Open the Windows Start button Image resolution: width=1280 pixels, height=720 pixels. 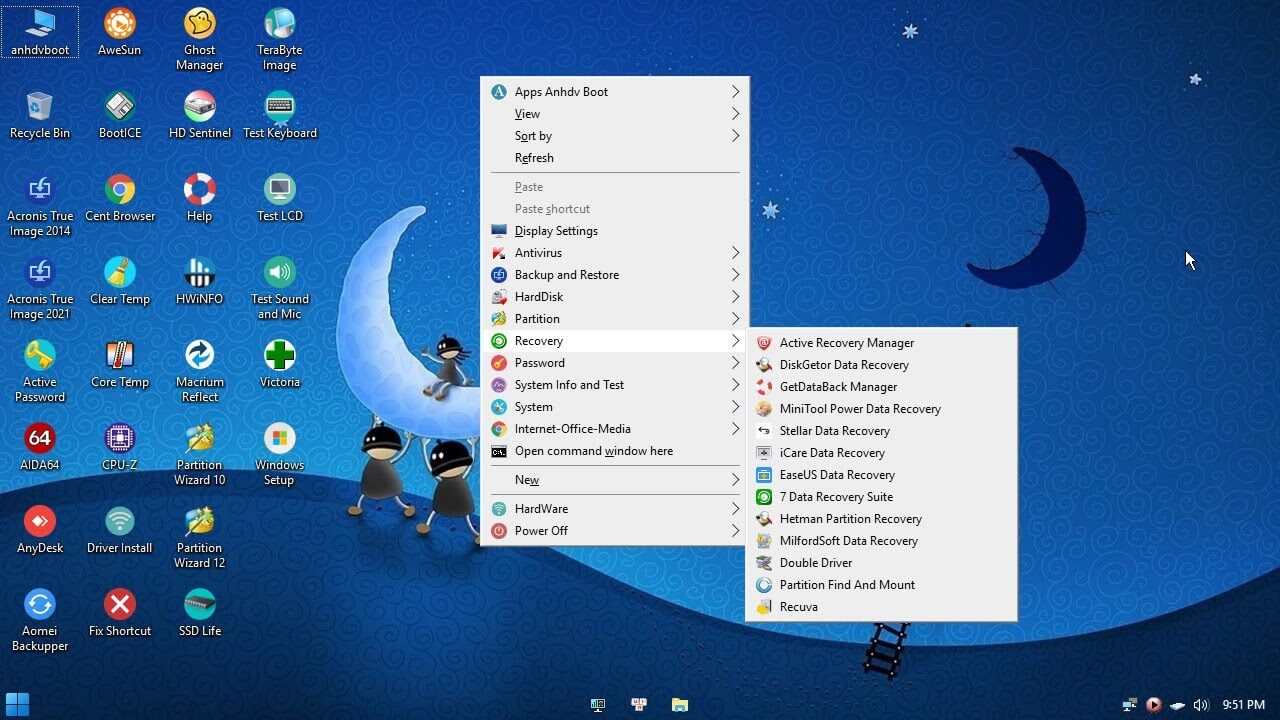click(x=17, y=704)
